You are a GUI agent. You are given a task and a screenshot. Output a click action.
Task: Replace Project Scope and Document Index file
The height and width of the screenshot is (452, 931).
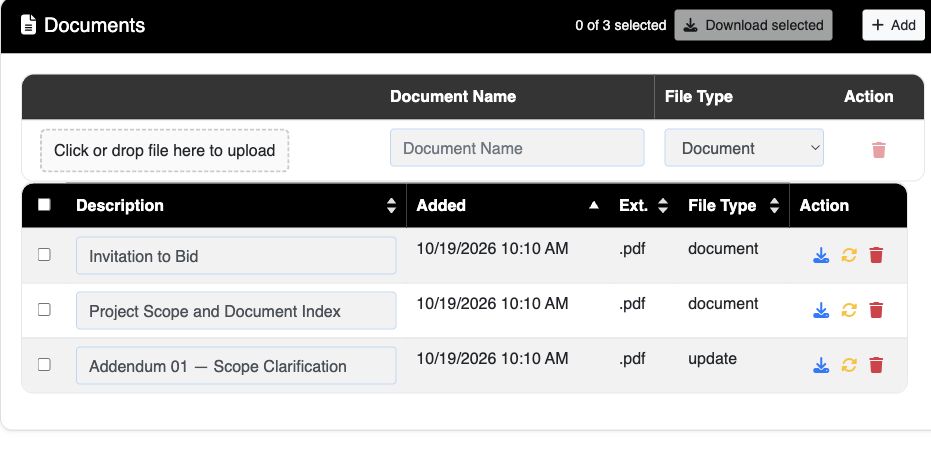(x=849, y=310)
